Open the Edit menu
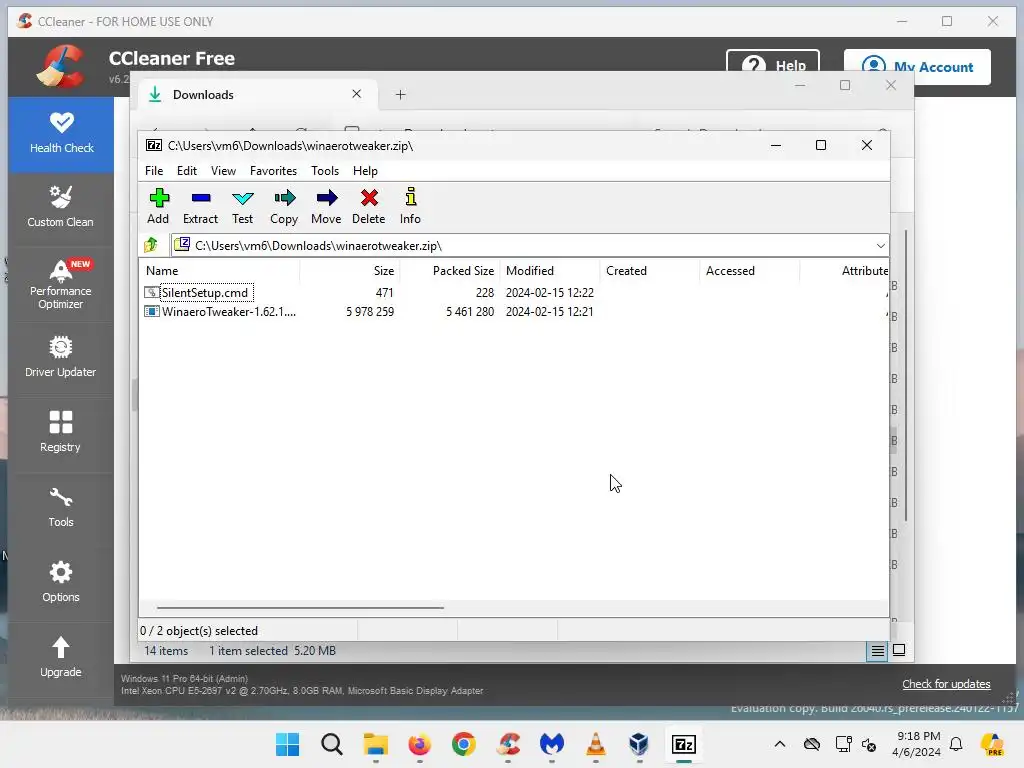Image resolution: width=1024 pixels, height=768 pixels. click(x=187, y=170)
